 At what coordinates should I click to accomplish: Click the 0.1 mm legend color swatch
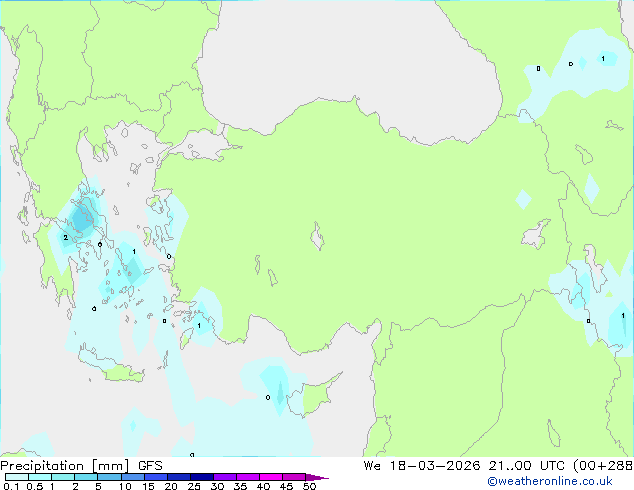pyautogui.click(x=17, y=477)
